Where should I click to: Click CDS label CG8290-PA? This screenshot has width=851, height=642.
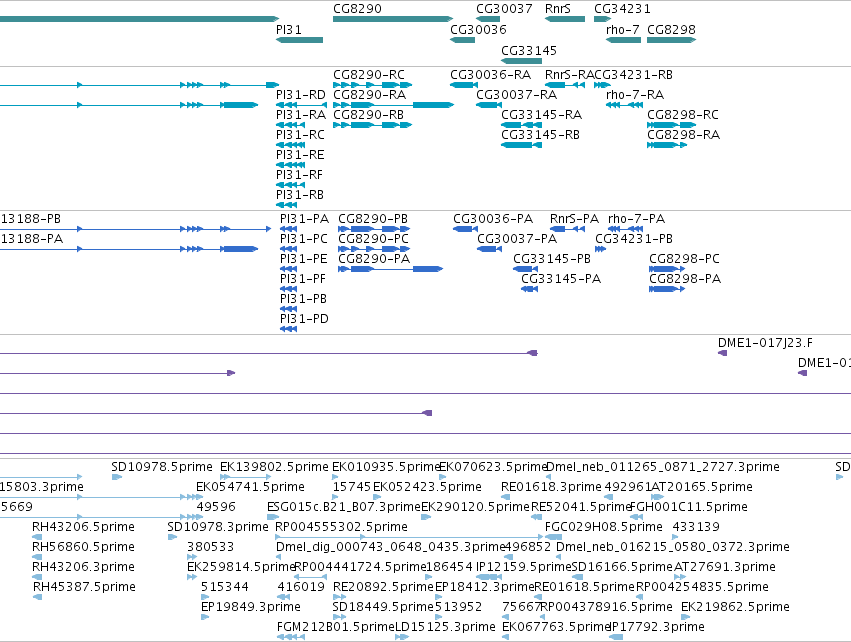[374, 259]
